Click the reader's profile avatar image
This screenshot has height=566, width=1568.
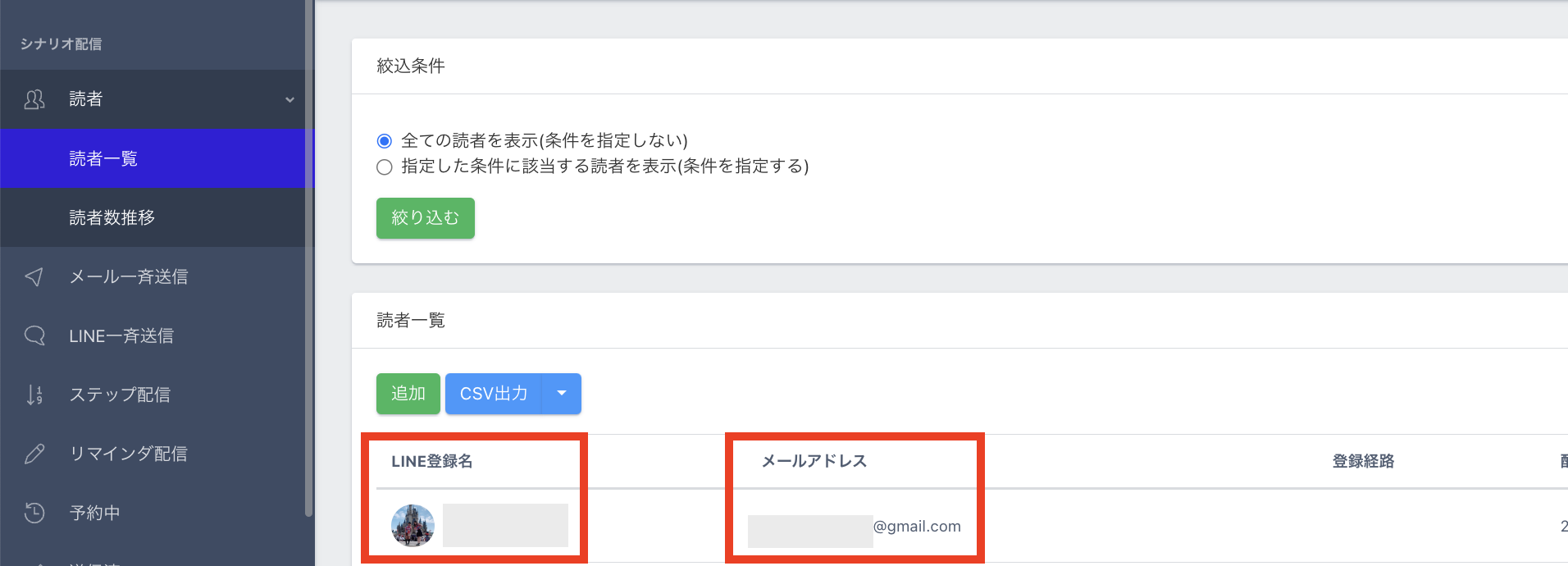(x=413, y=525)
